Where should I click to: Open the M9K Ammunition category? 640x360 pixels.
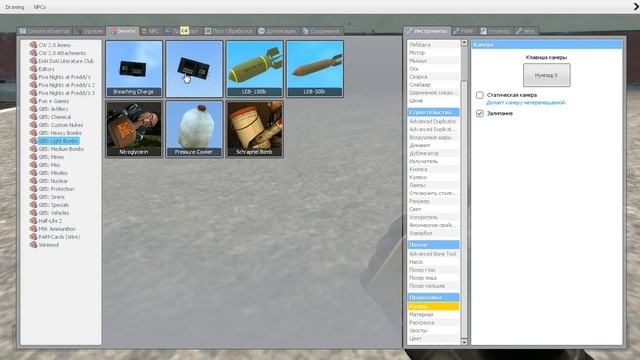tap(57, 229)
